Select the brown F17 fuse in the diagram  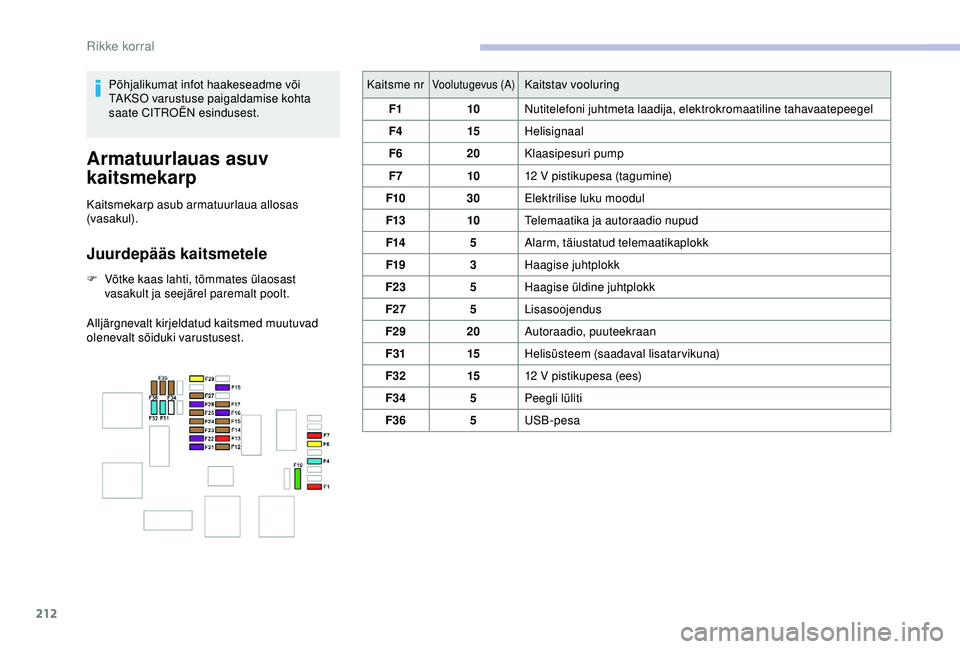(x=223, y=404)
